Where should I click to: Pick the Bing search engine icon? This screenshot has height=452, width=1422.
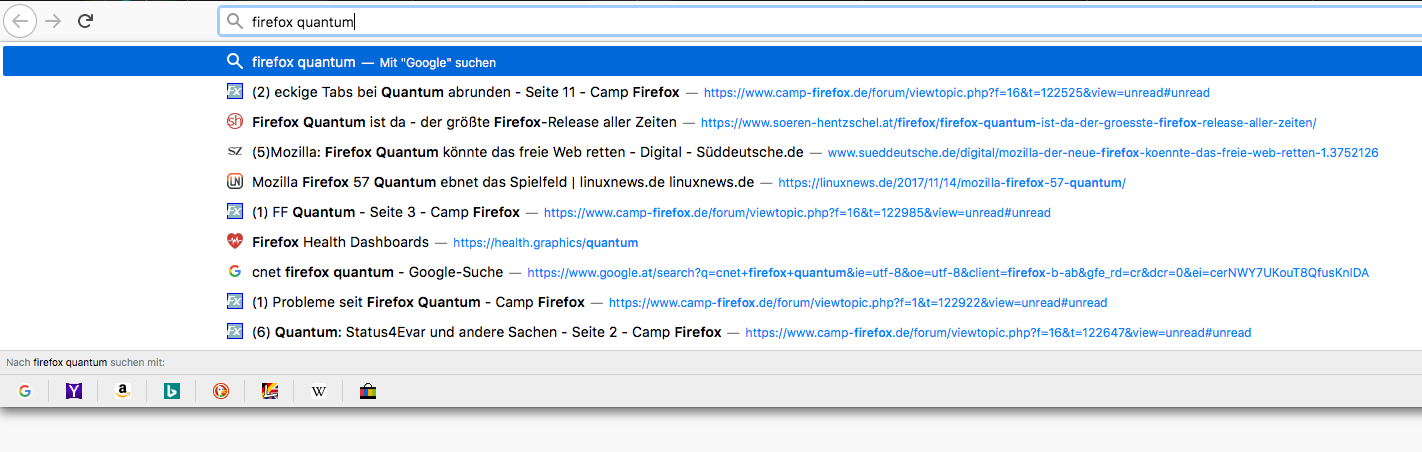tap(172, 391)
